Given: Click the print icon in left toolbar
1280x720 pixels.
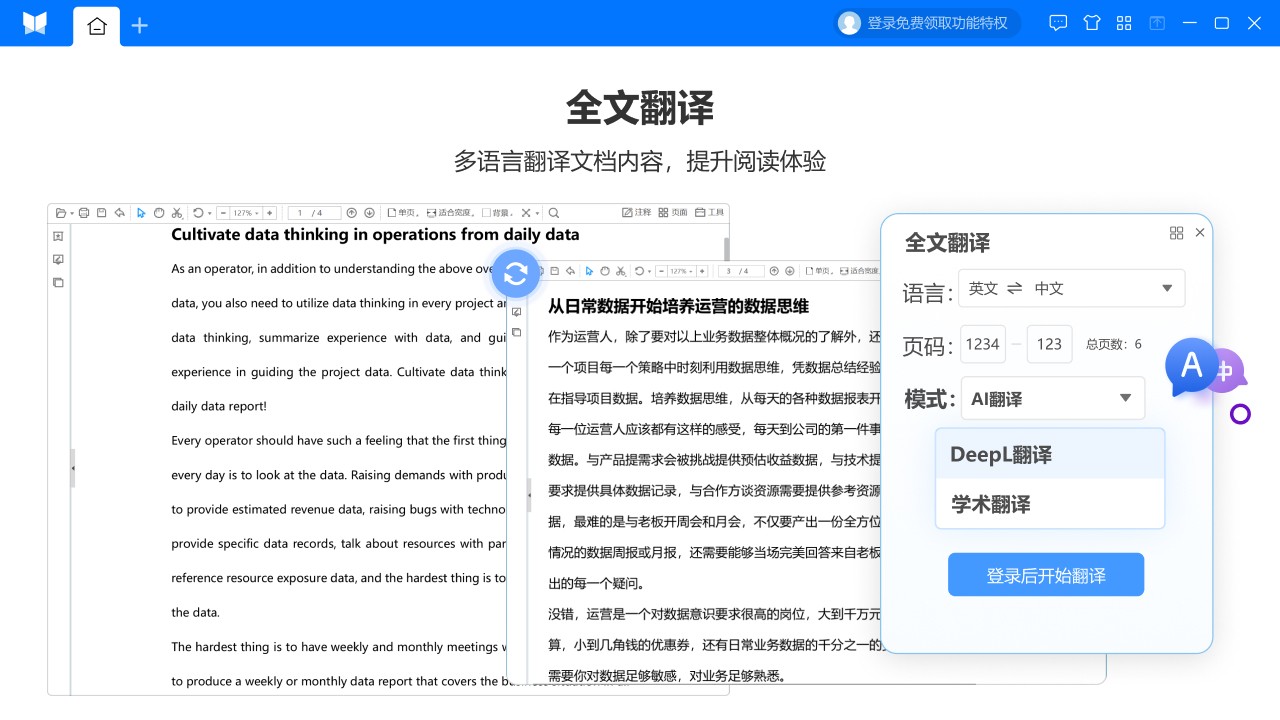Looking at the screenshot, I should click(84, 213).
